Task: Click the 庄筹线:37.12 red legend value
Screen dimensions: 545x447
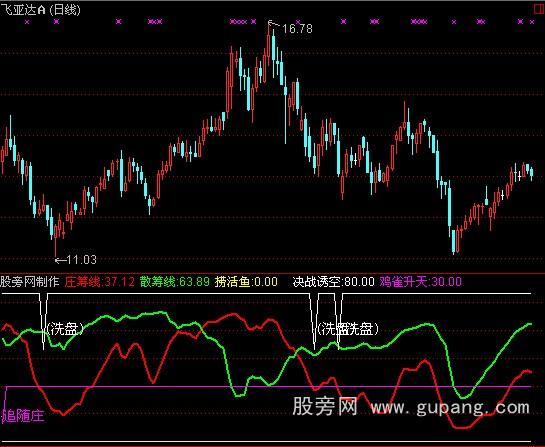Action: (99, 282)
